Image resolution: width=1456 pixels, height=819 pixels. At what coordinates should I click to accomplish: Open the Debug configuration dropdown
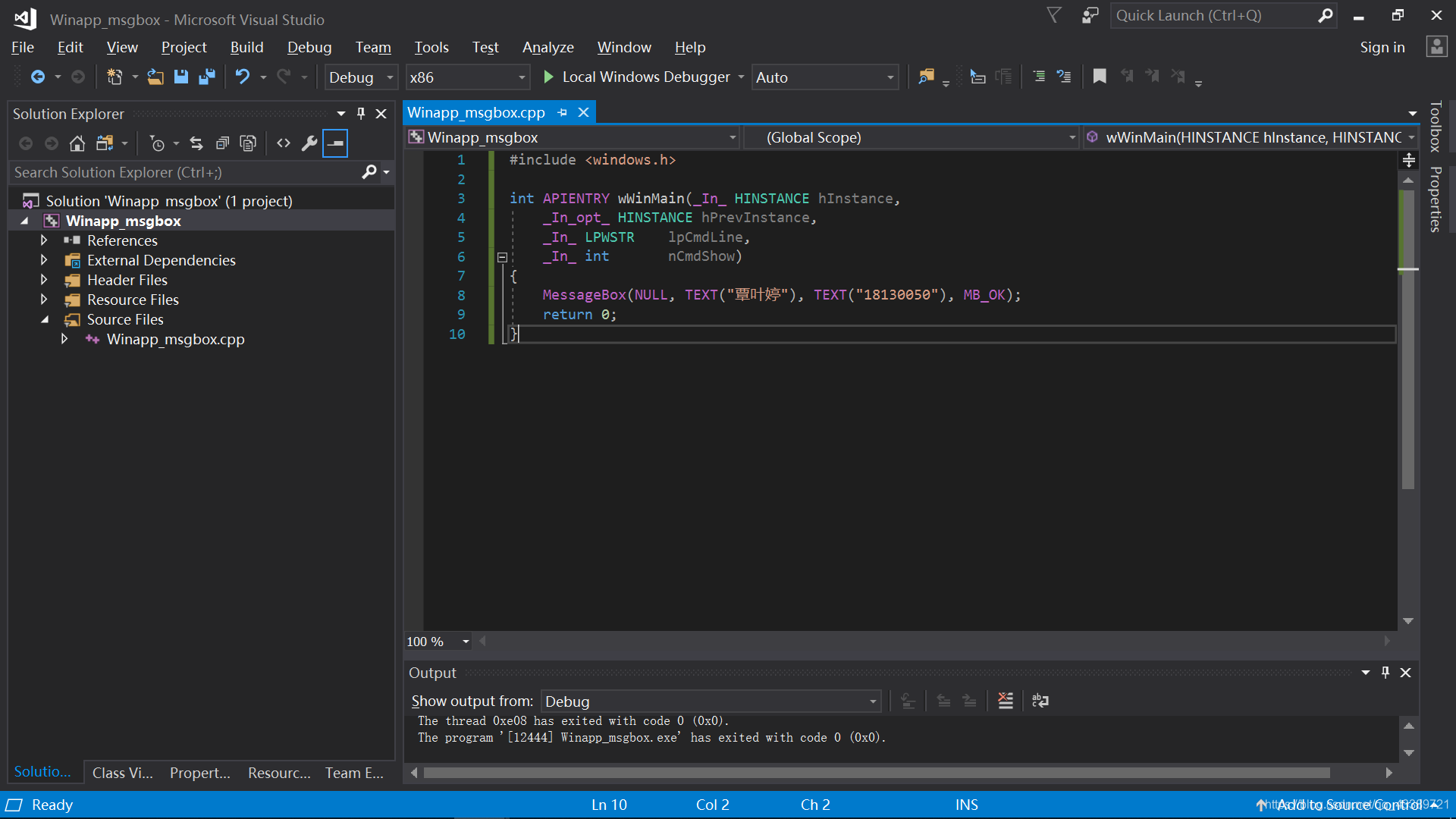tap(361, 77)
